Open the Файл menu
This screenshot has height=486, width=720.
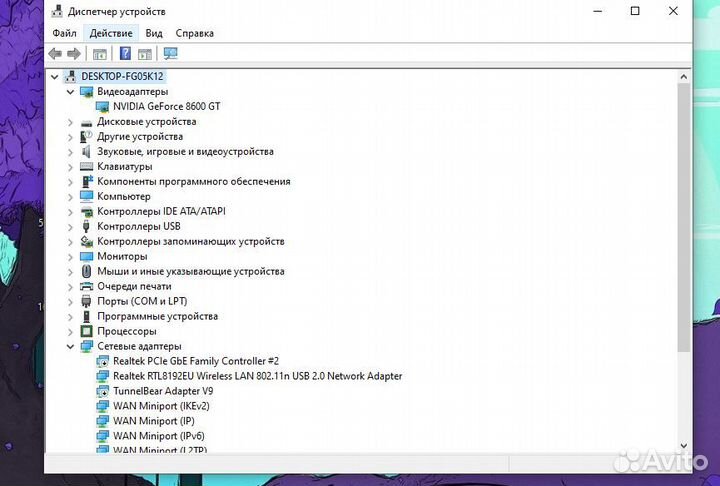tap(64, 33)
